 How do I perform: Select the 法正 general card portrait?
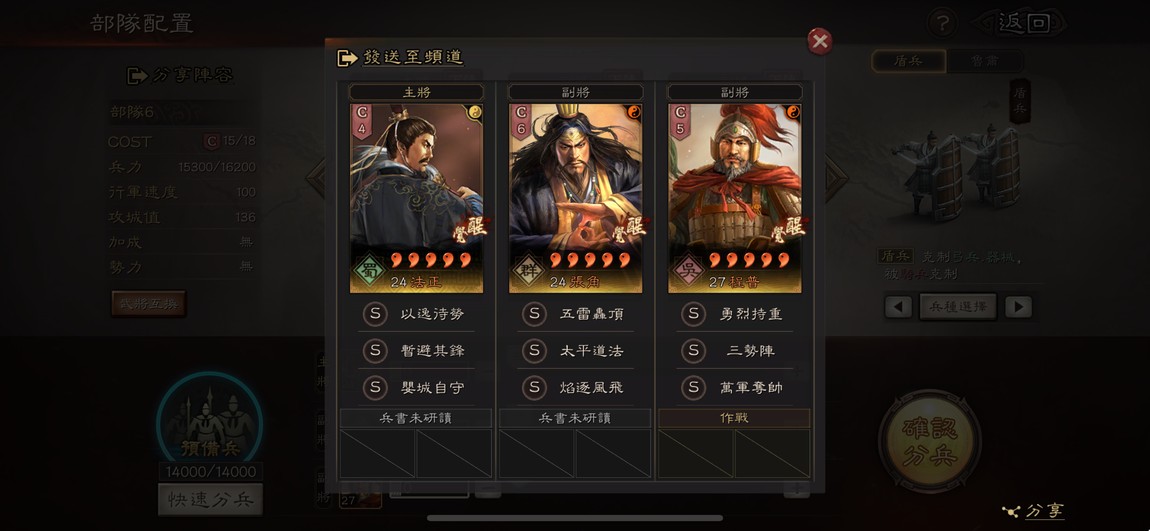[416, 198]
